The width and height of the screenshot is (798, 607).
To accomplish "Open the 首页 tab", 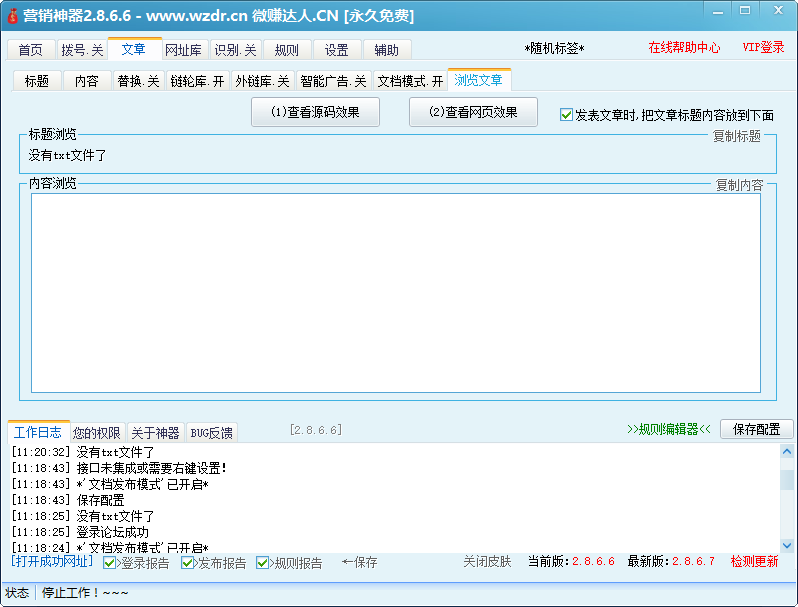I will (x=31, y=50).
